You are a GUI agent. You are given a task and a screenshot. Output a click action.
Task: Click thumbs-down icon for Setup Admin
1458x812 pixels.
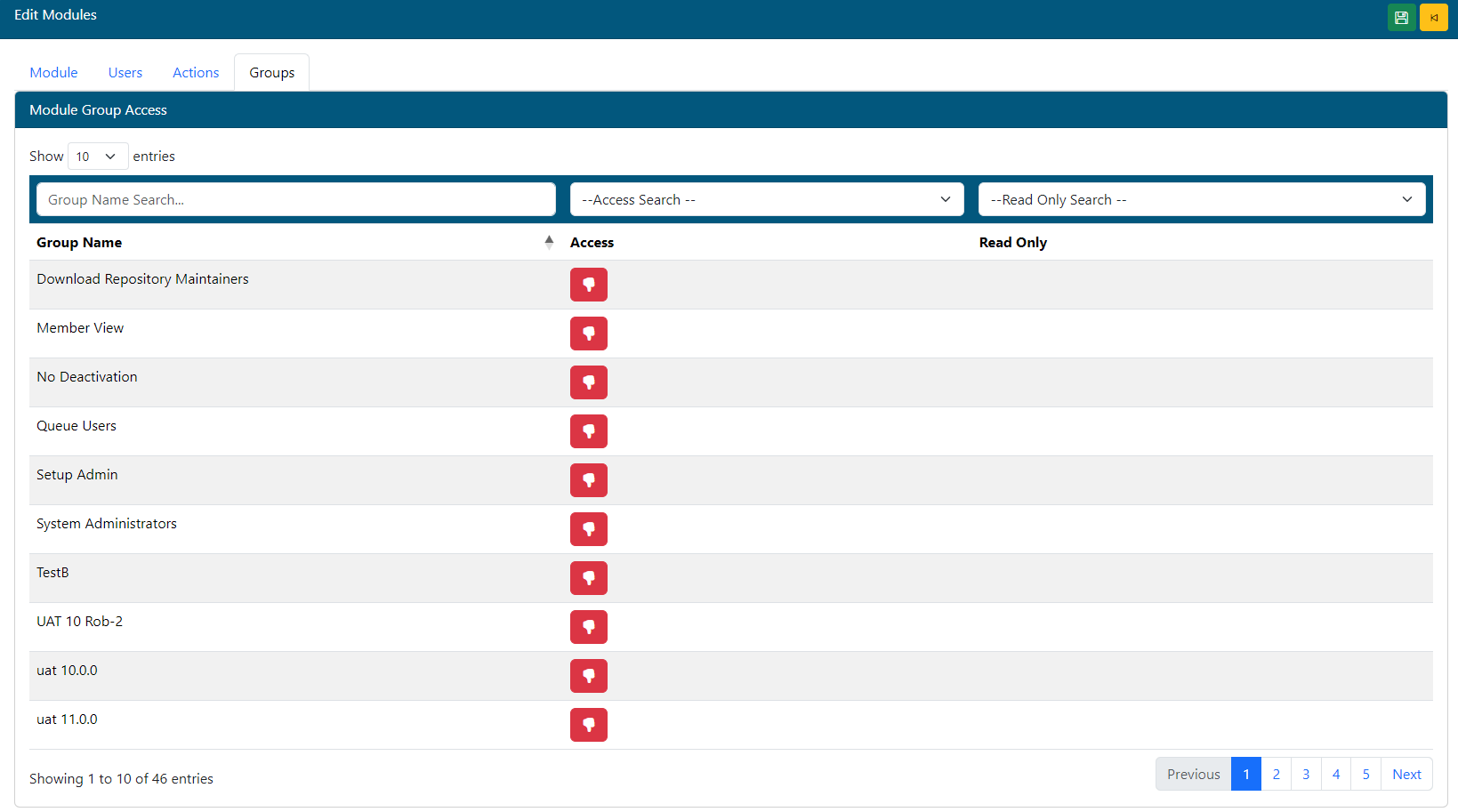click(x=588, y=480)
